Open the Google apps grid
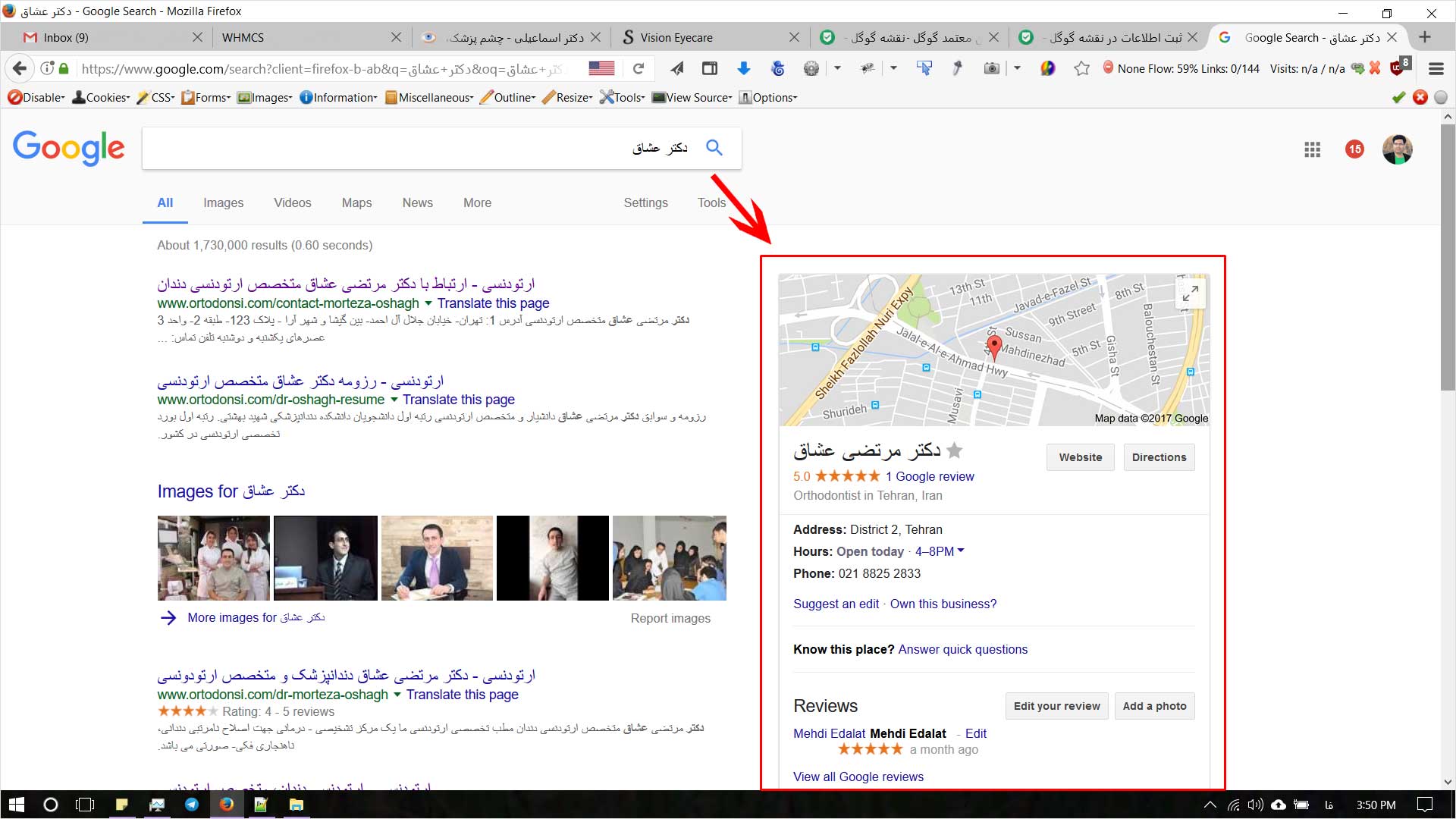The image size is (1456, 819). coord(1312,149)
